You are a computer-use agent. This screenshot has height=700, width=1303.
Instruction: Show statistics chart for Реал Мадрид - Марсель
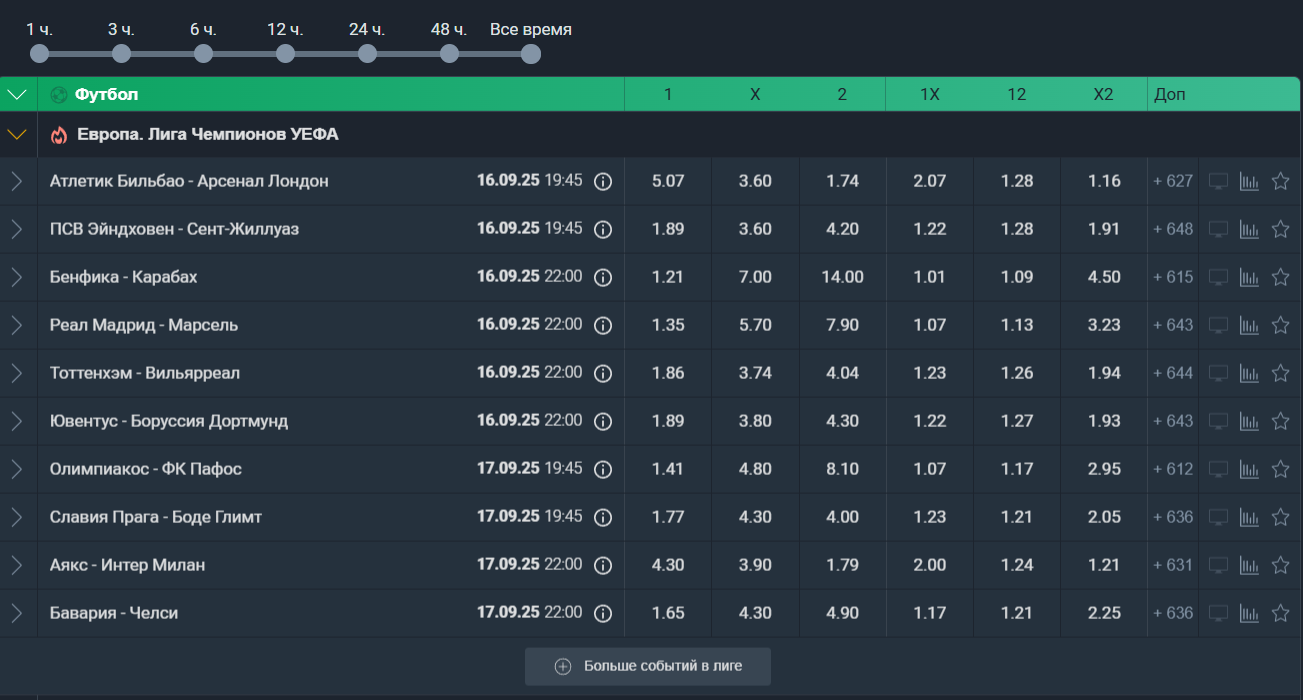coord(1249,325)
